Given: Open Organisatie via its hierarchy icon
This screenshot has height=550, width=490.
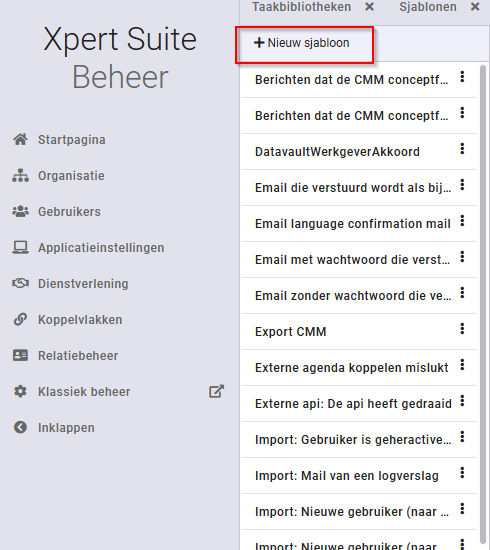Looking at the screenshot, I should (x=20, y=175).
